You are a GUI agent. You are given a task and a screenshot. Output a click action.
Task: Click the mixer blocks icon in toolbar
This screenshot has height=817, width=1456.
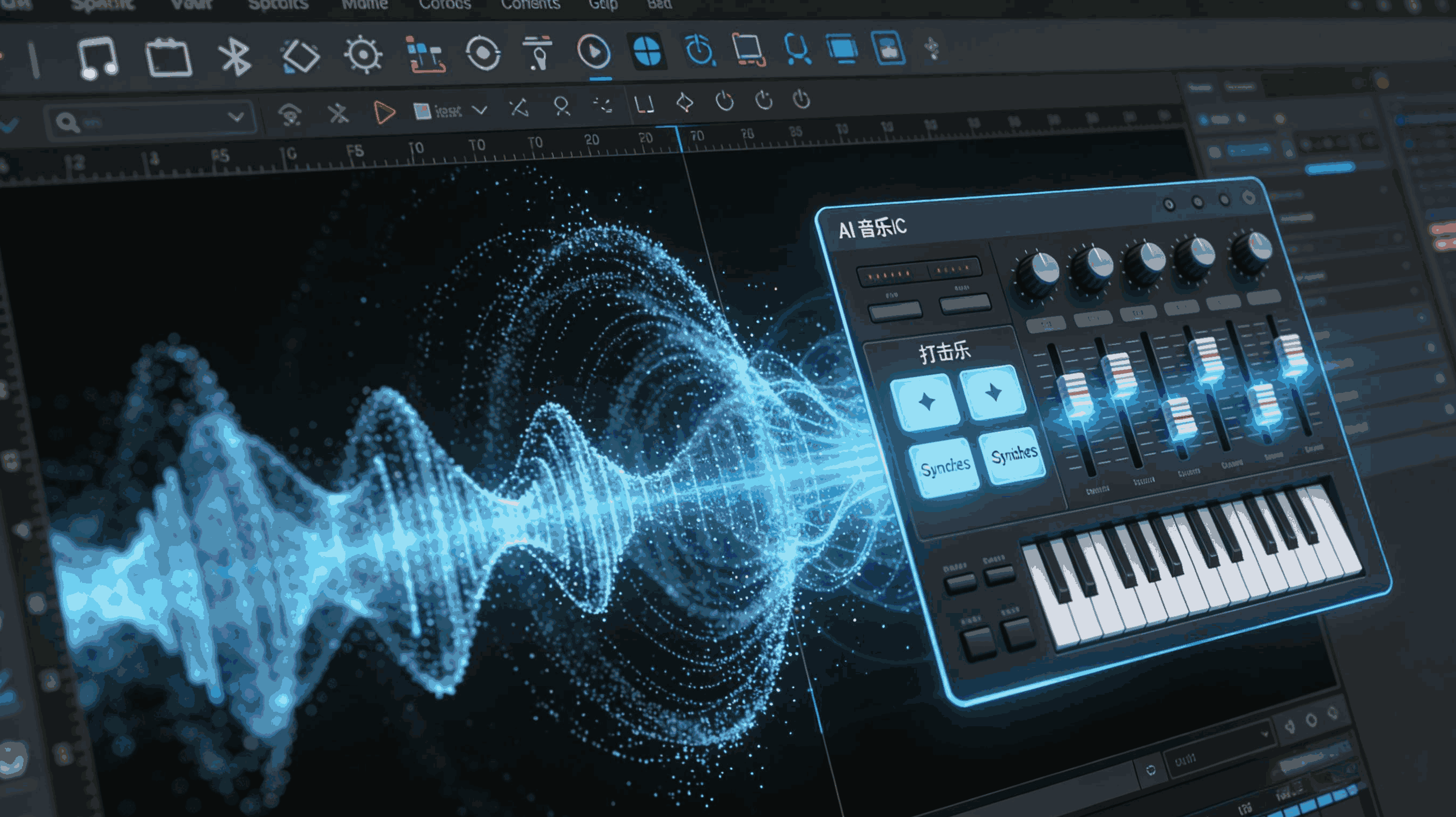[425, 54]
